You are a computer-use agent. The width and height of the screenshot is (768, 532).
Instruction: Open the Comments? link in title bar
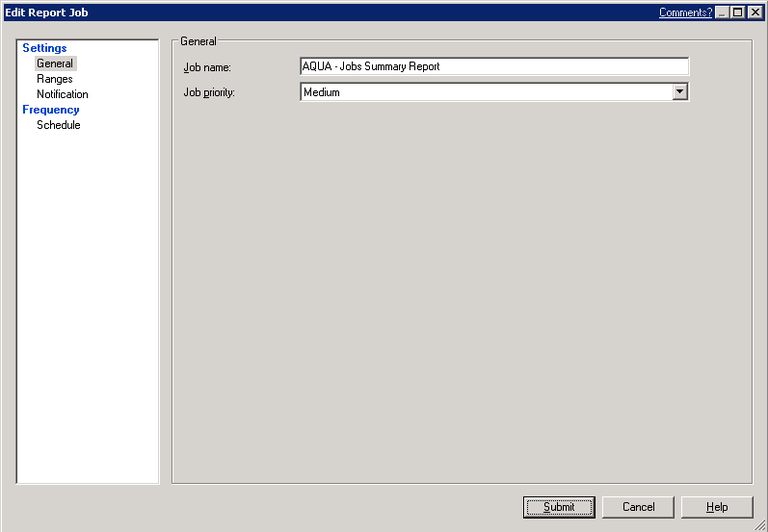685,12
